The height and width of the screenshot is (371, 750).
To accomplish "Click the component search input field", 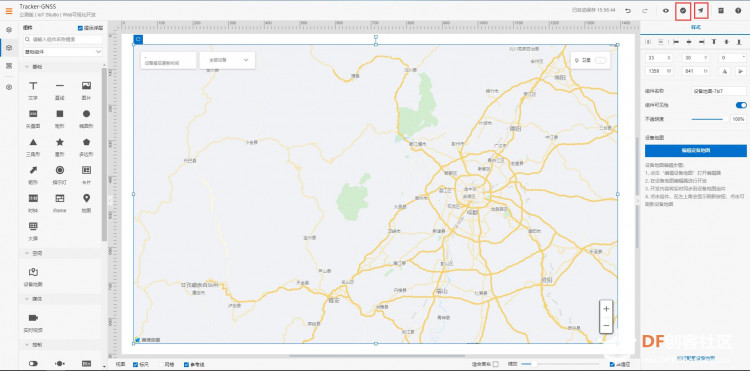I will (x=63, y=39).
